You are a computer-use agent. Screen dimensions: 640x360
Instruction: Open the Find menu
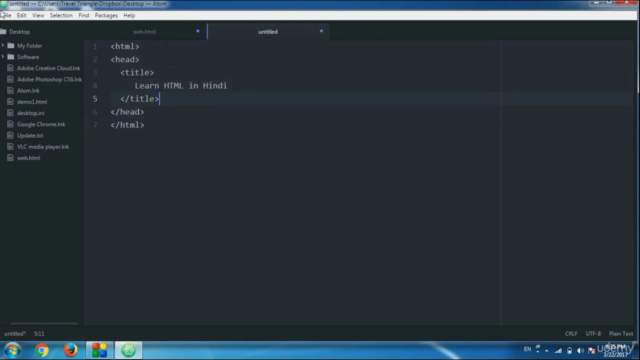(84, 16)
